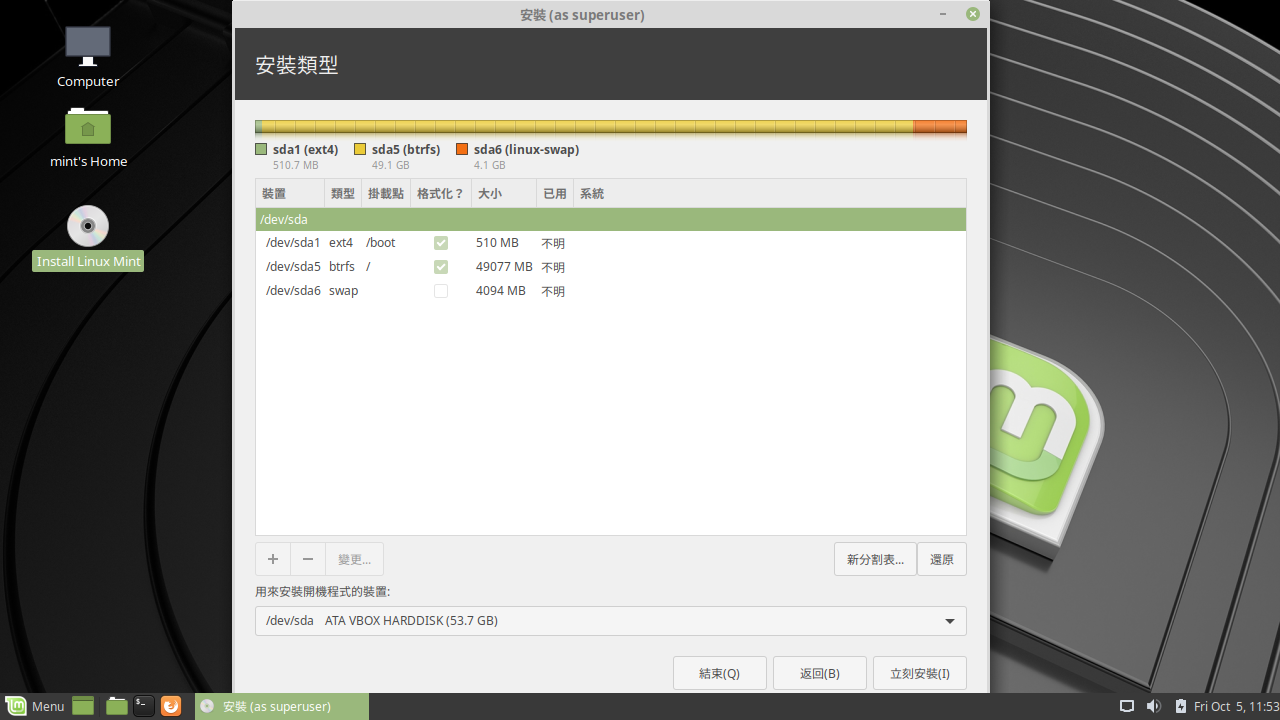This screenshot has width=1280, height=720.
Task: Close the installer window
Action: point(973,14)
